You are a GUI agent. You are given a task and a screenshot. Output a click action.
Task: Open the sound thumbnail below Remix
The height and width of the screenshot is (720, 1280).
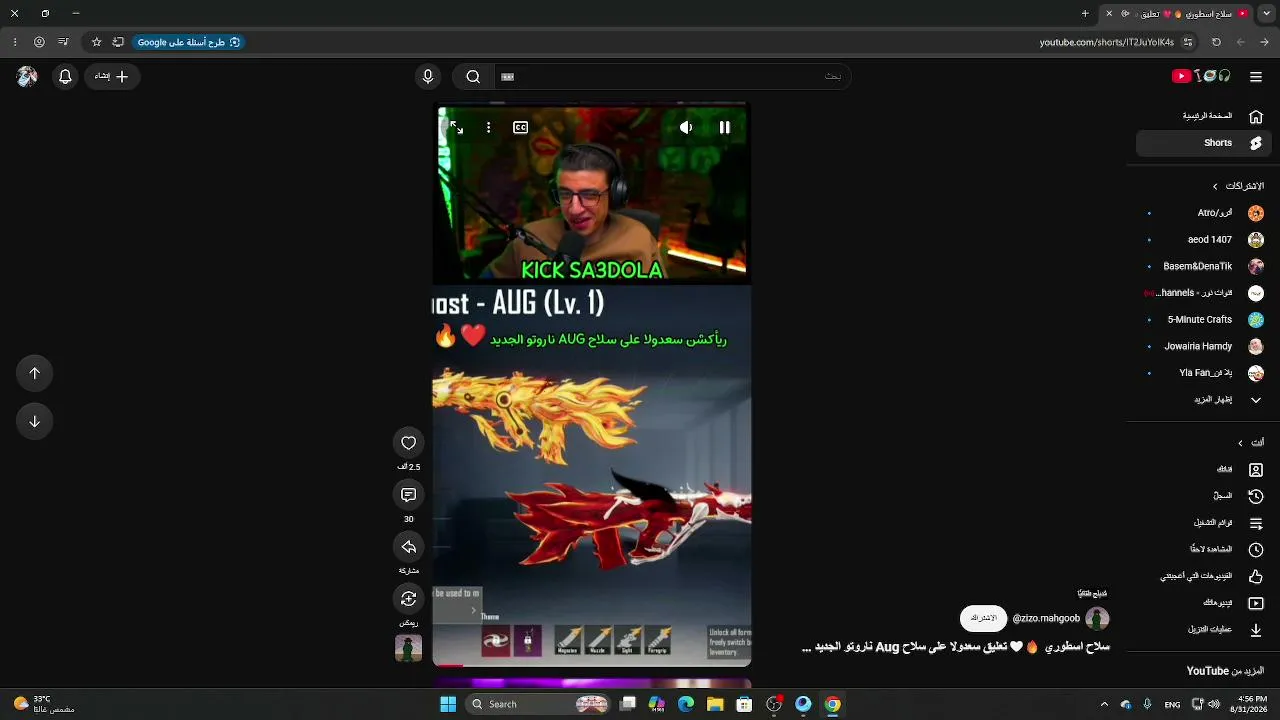click(409, 648)
